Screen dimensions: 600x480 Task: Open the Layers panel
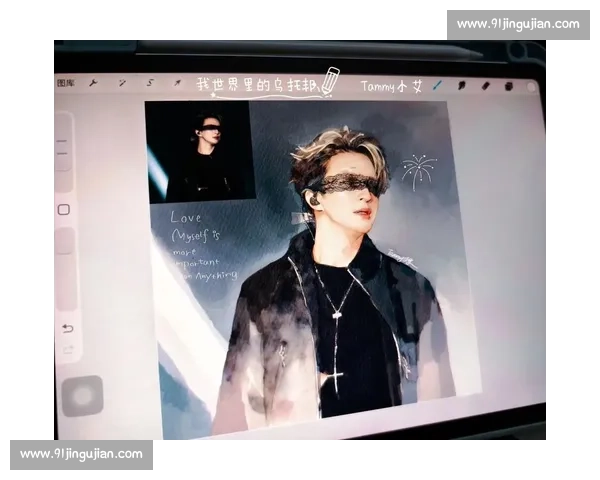509,87
